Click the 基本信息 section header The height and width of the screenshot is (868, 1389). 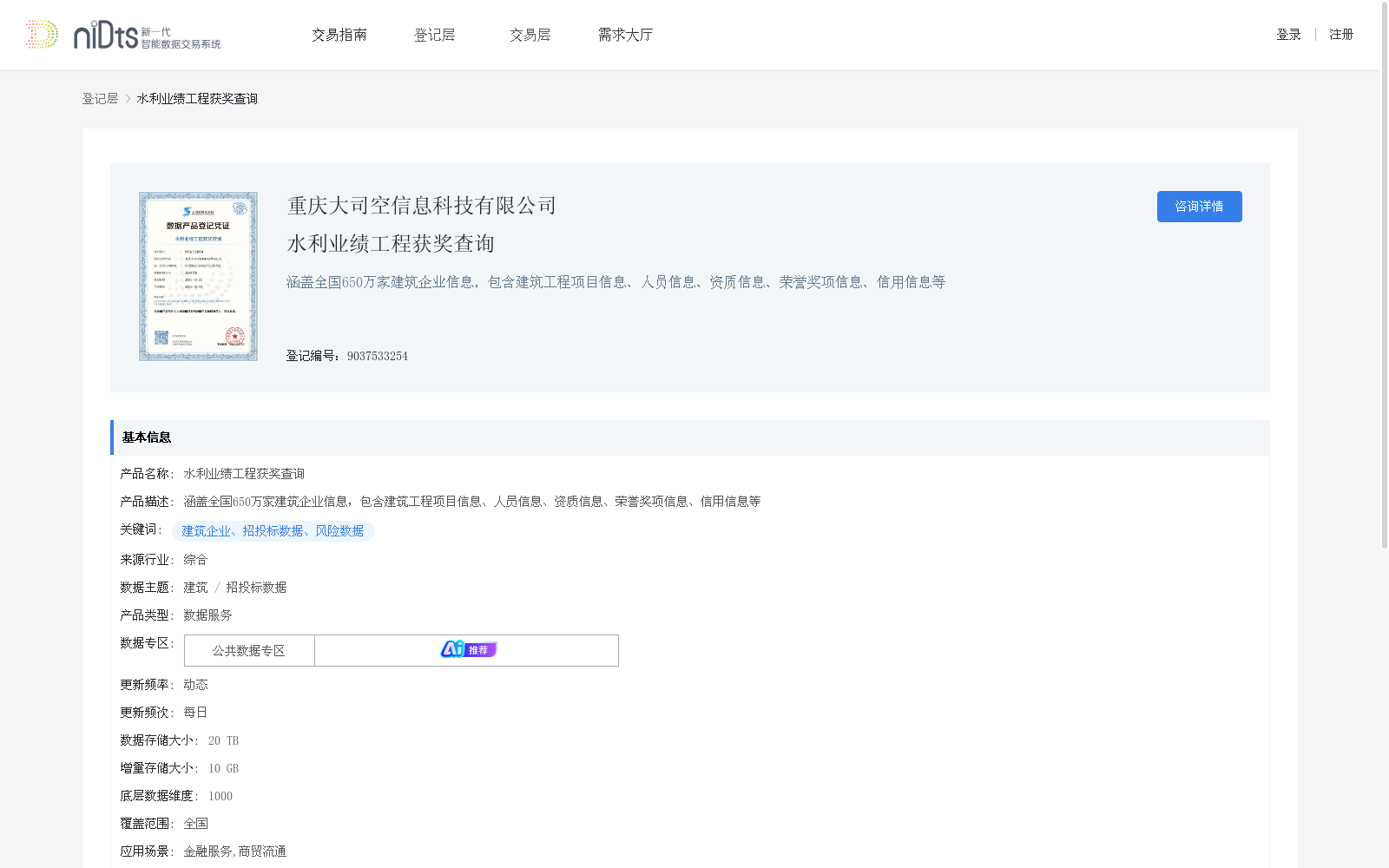pos(689,437)
